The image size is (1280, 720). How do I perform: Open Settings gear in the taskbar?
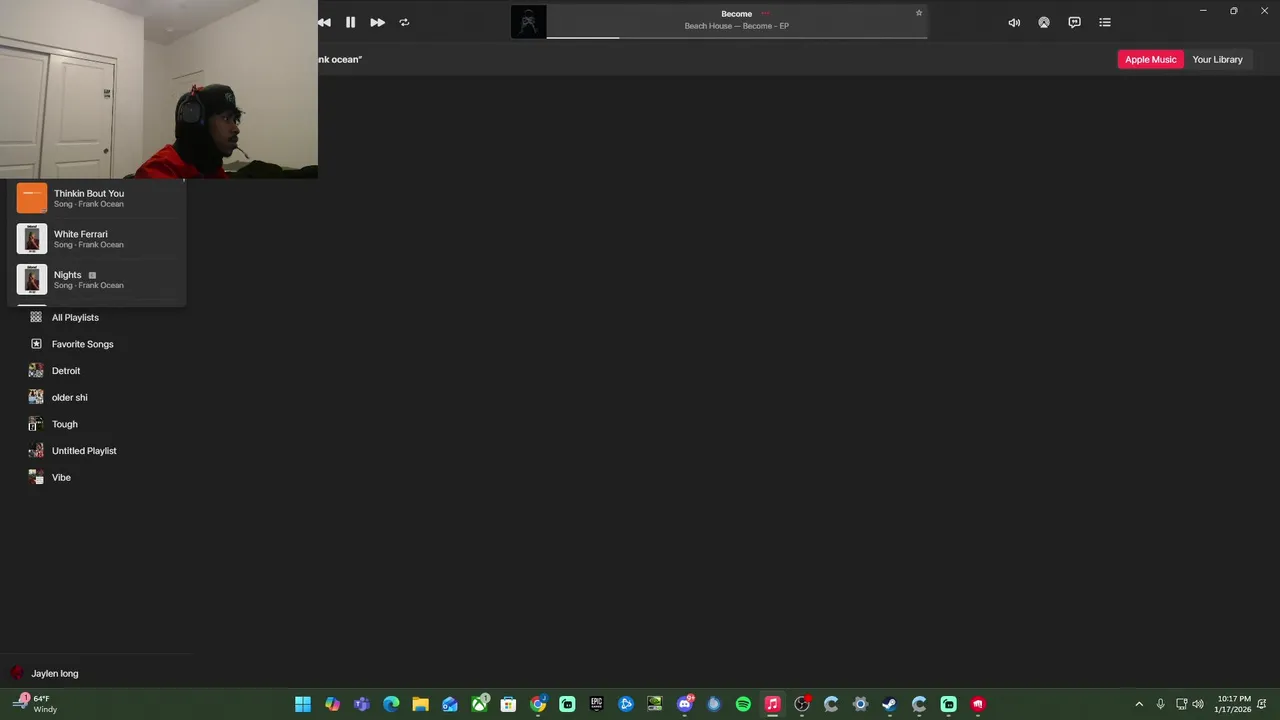pos(860,704)
